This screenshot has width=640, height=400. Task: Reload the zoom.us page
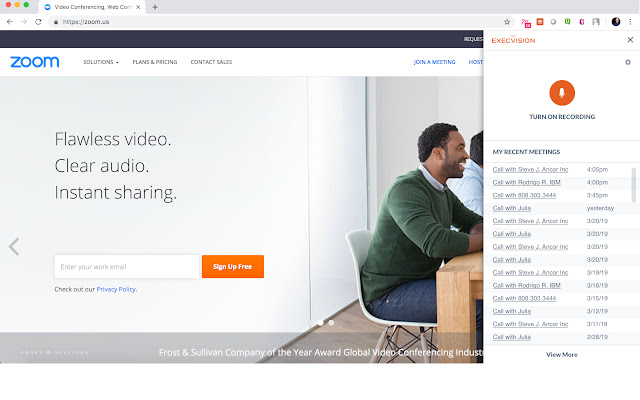(38, 22)
